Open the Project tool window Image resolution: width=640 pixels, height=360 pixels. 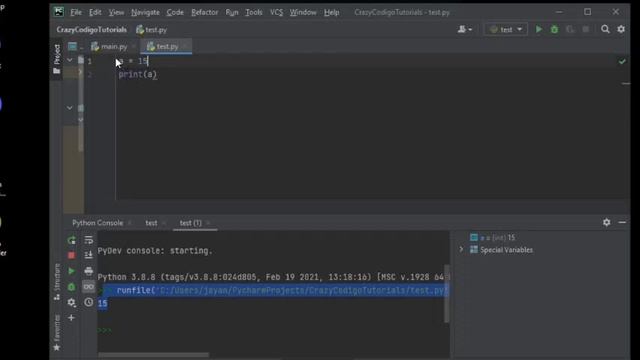pos(57,59)
